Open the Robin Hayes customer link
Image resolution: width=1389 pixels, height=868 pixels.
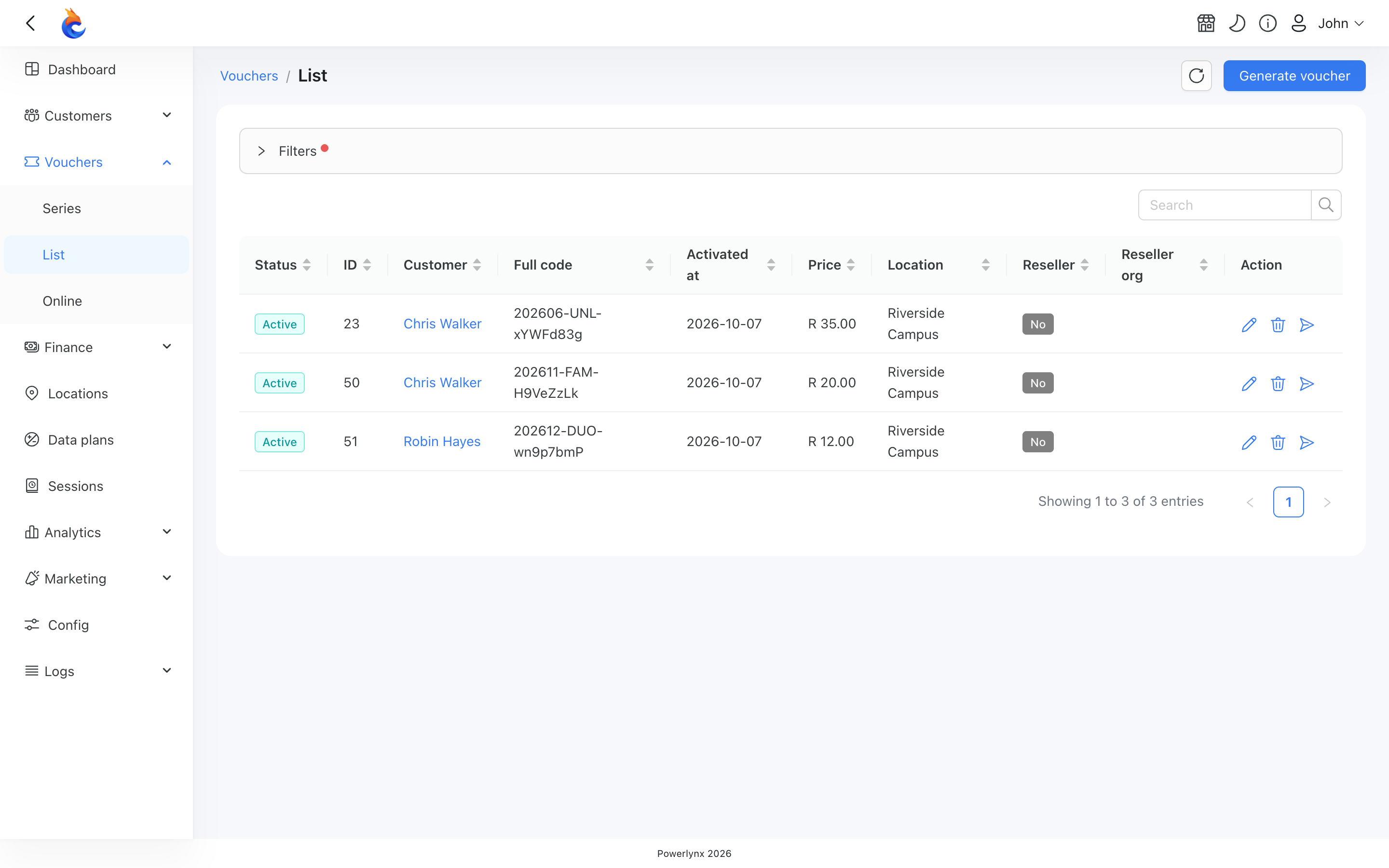(x=441, y=441)
